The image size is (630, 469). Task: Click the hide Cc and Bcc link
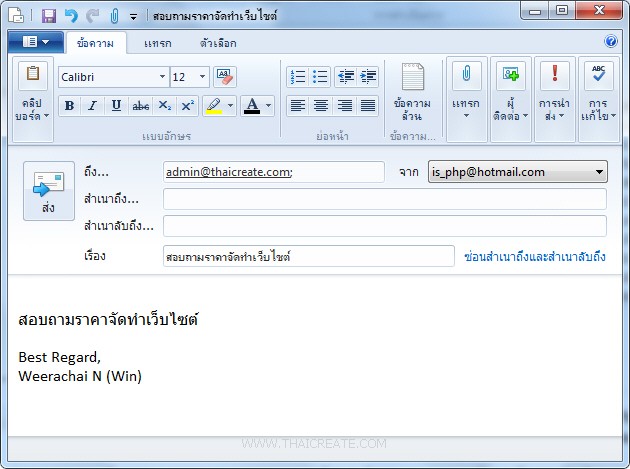pos(535,256)
